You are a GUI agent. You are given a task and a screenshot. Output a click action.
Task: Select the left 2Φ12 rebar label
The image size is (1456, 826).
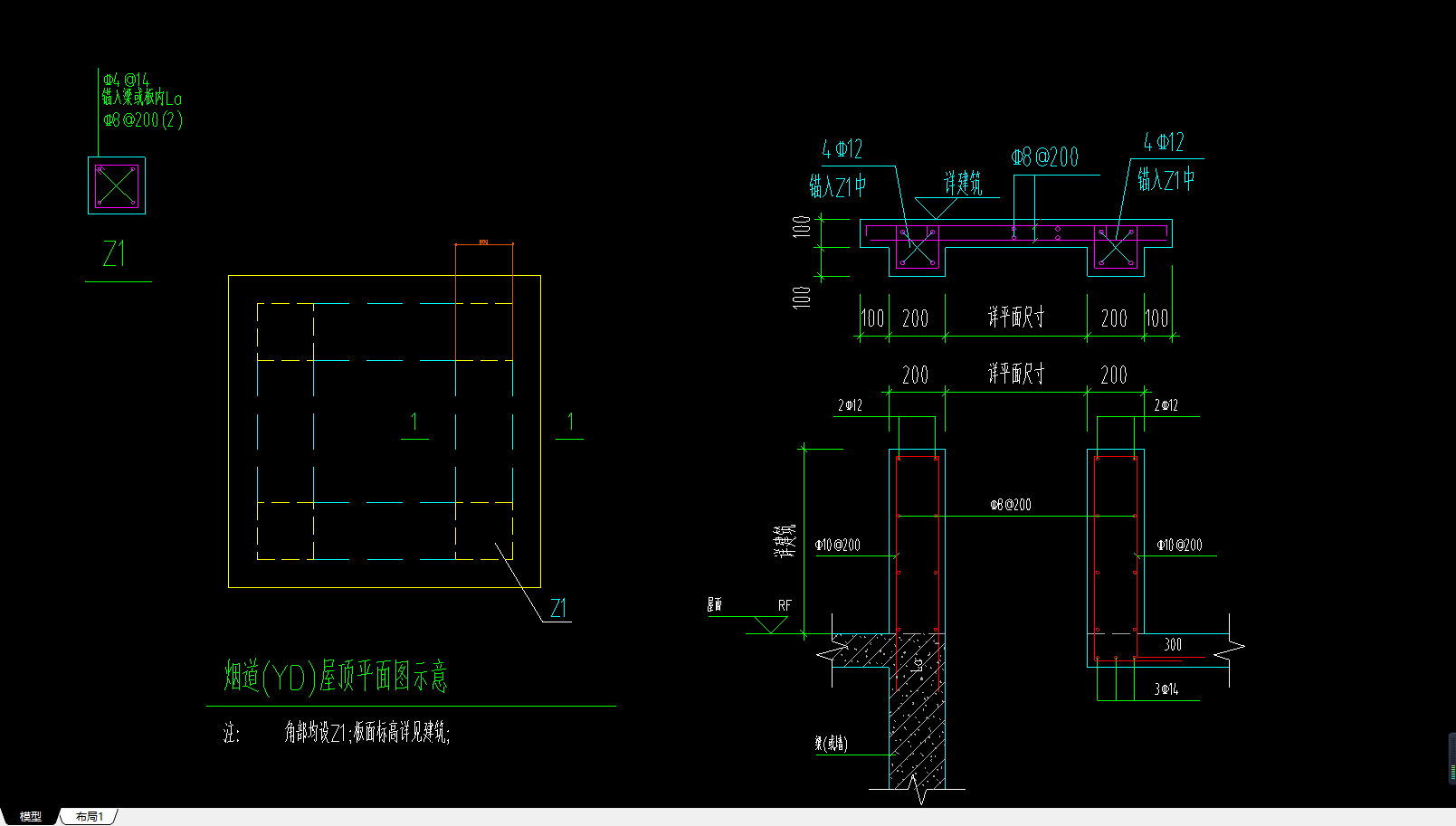[851, 405]
